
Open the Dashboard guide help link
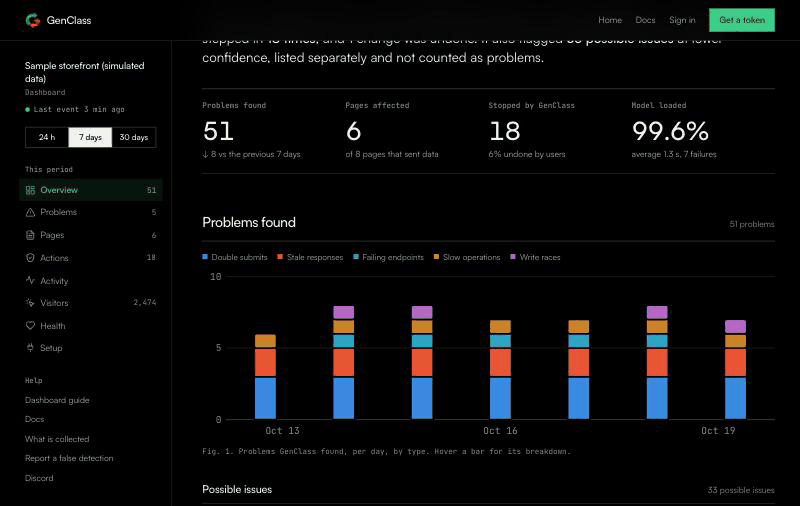pyautogui.click(x=57, y=400)
